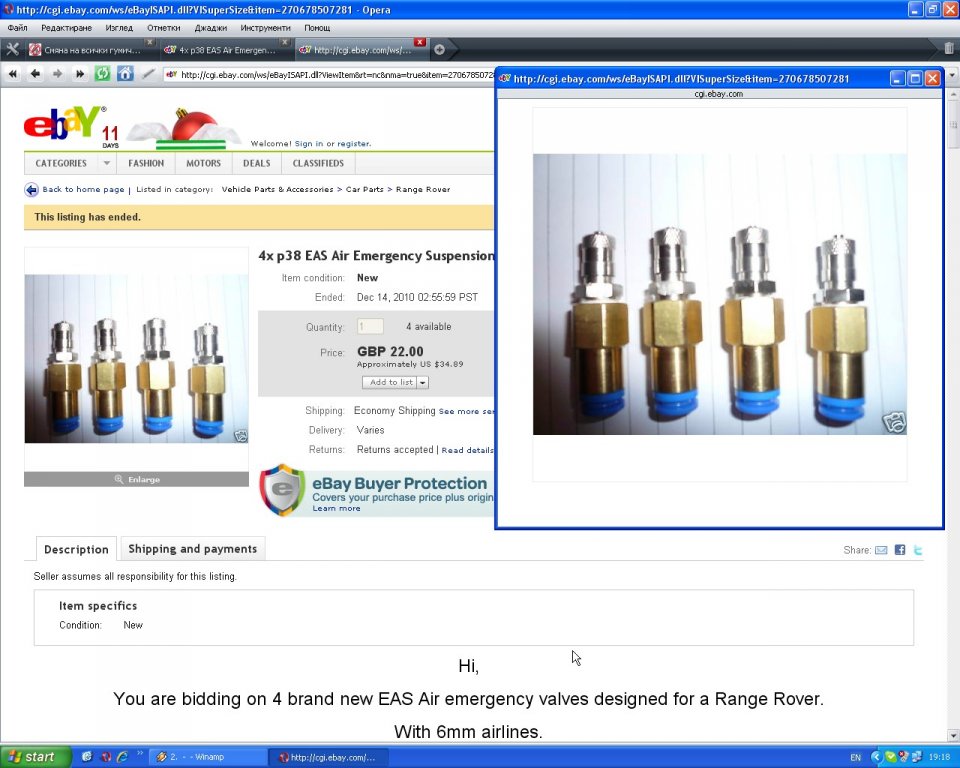Switch to the '4x p38 EAS Air Emergen...' tab
Image resolution: width=960 pixels, height=768 pixels.
click(225, 50)
